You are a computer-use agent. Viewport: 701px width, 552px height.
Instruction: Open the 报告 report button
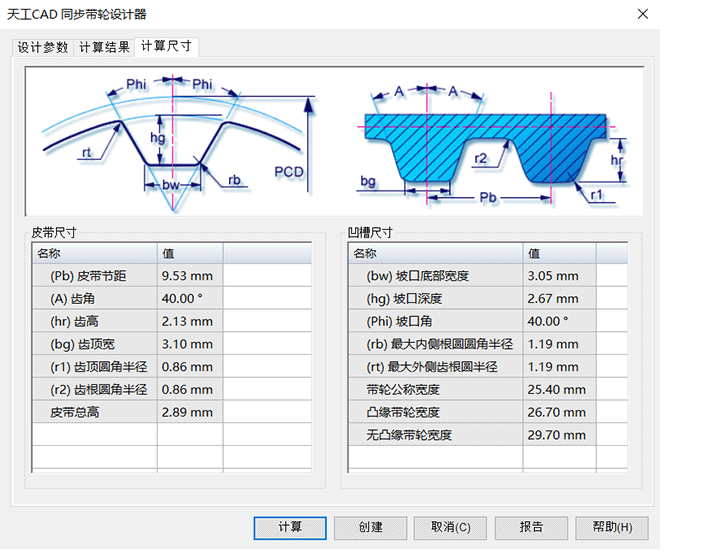532,527
